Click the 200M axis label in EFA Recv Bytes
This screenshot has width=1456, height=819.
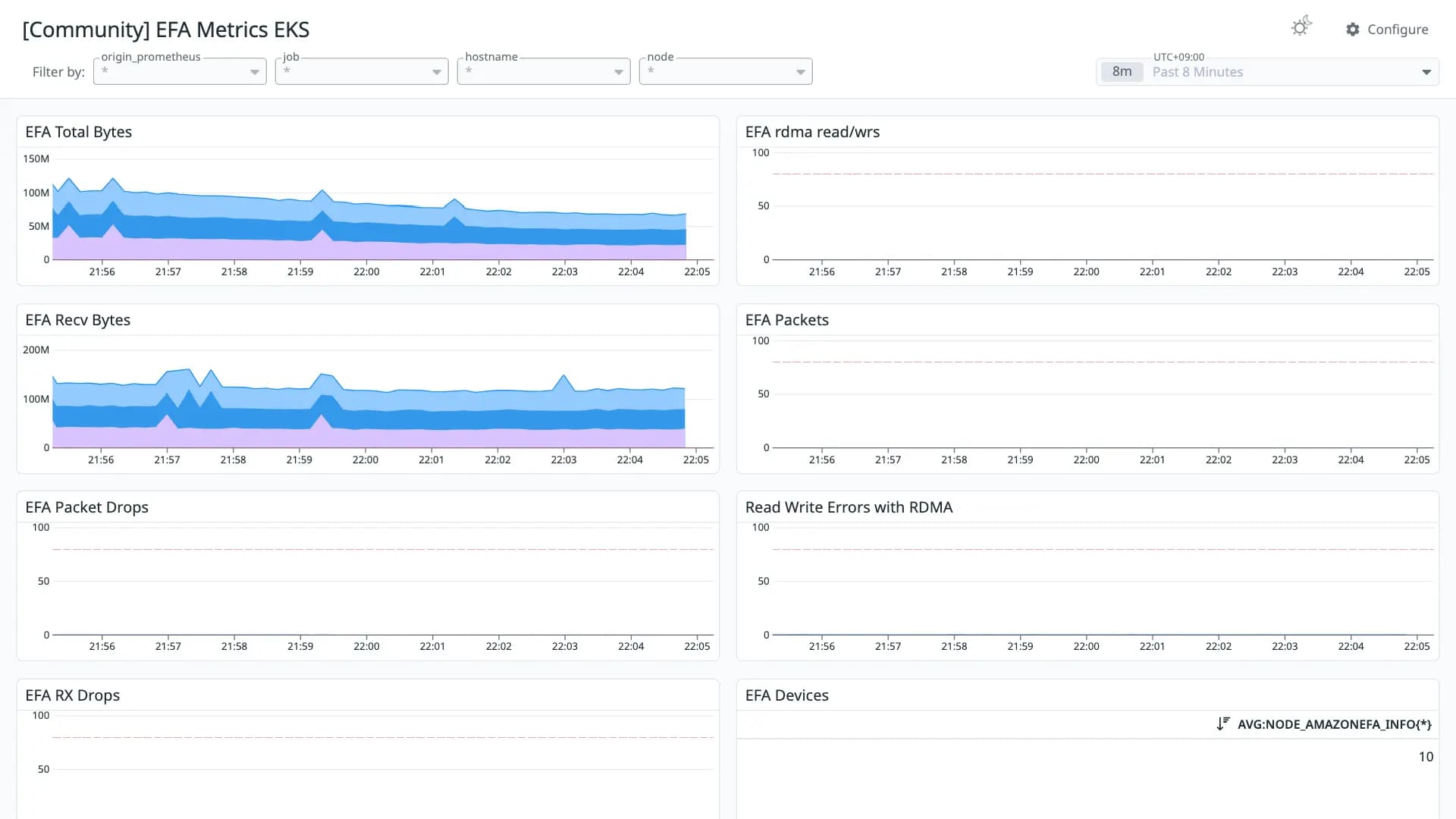[36, 350]
